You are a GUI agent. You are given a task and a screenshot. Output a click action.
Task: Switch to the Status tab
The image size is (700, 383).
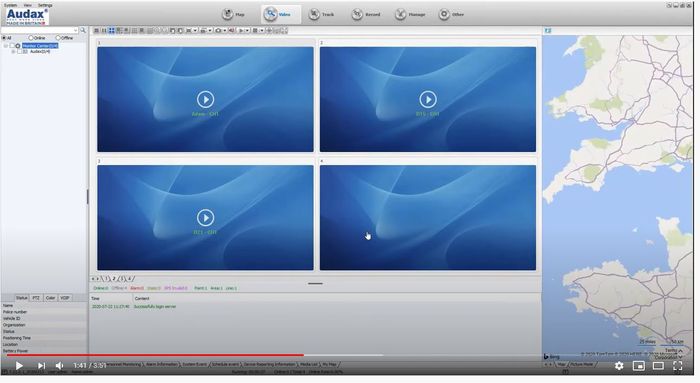(21, 298)
